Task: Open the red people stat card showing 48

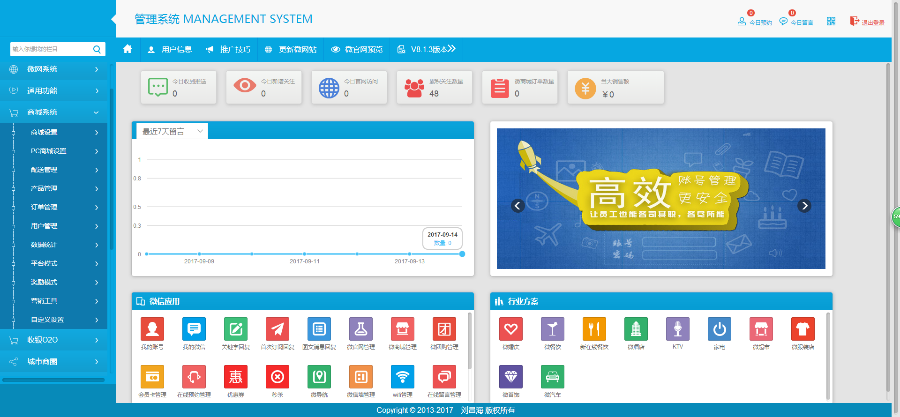Action: coord(435,87)
